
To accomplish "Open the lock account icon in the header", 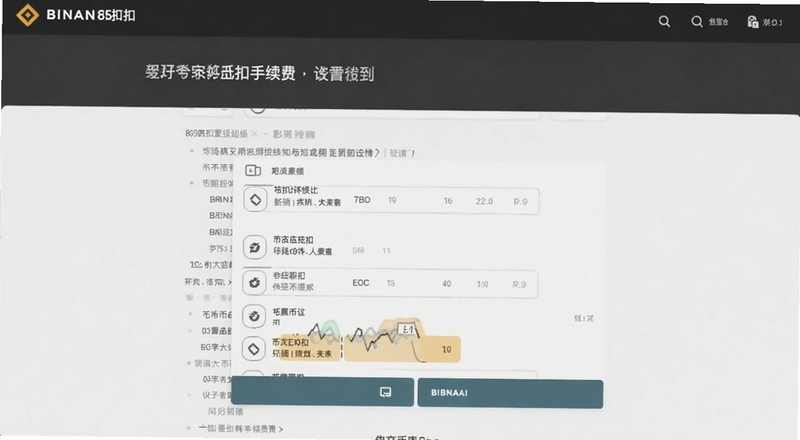I will click(x=753, y=21).
